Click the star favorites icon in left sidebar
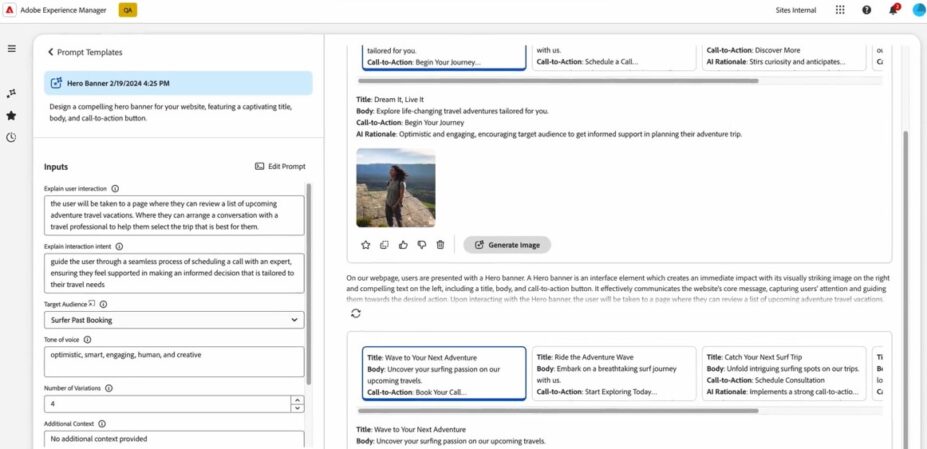The height and width of the screenshot is (449, 927). pyautogui.click(x=11, y=115)
